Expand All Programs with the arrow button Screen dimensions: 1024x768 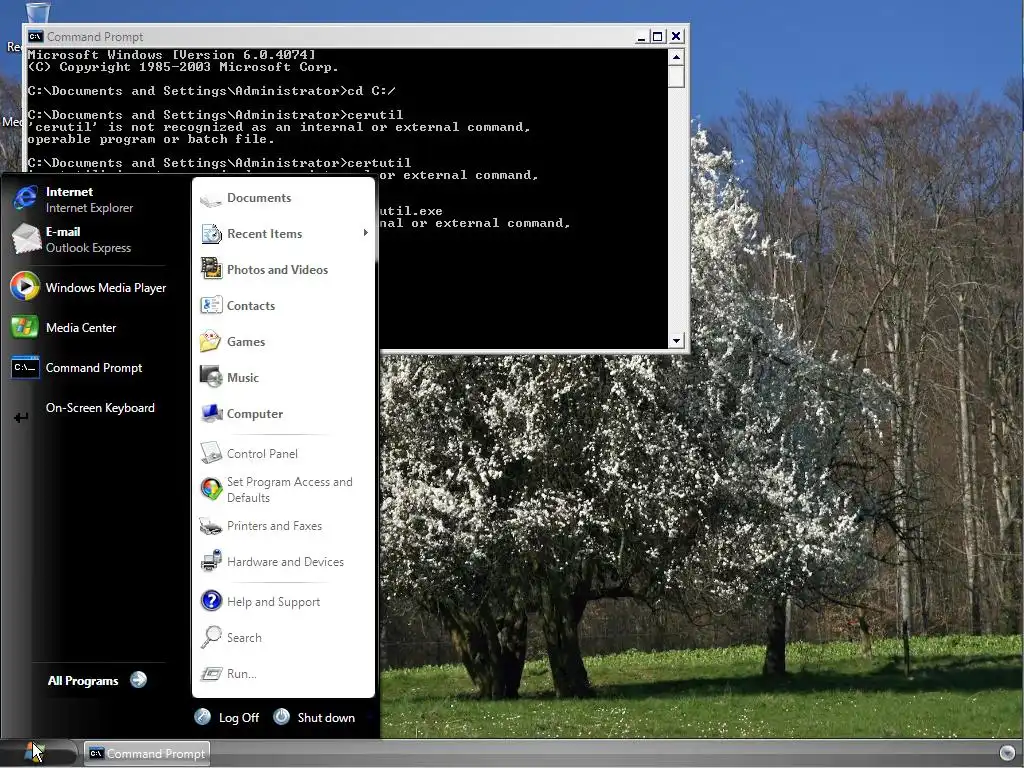138,680
